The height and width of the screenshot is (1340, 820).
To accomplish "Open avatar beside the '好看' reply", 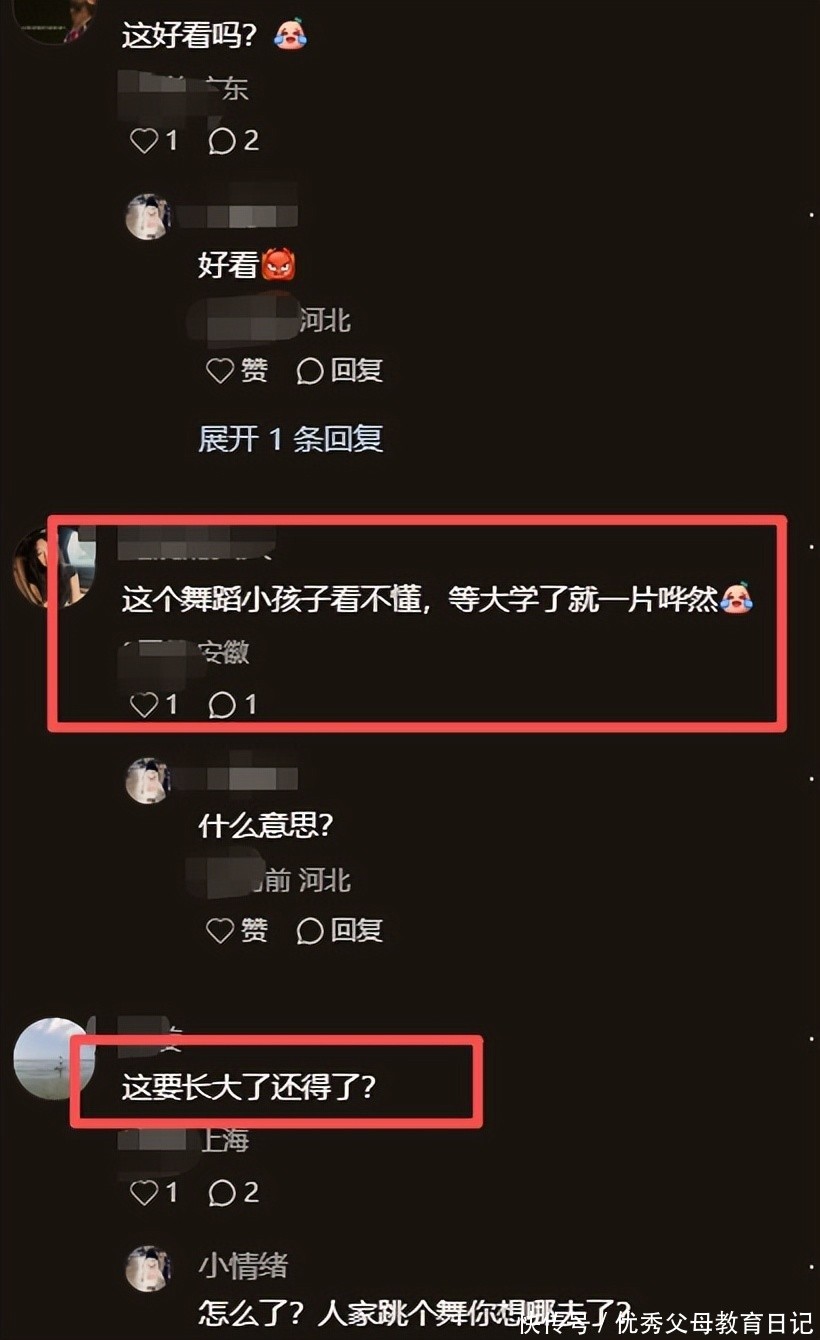I will (148, 217).
